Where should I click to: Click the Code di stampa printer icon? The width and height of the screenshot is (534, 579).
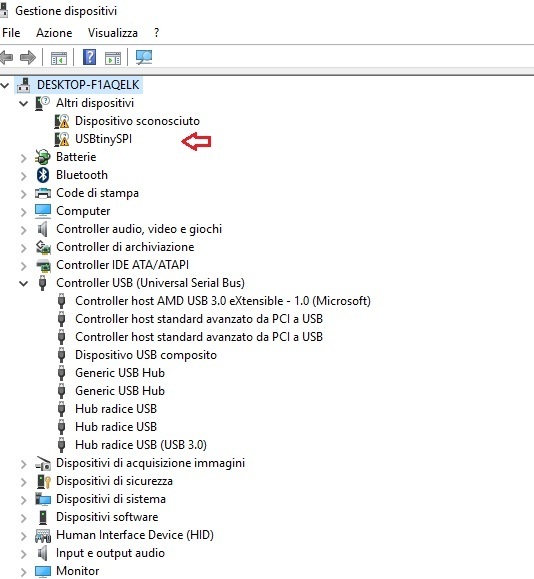coord(42,193)
